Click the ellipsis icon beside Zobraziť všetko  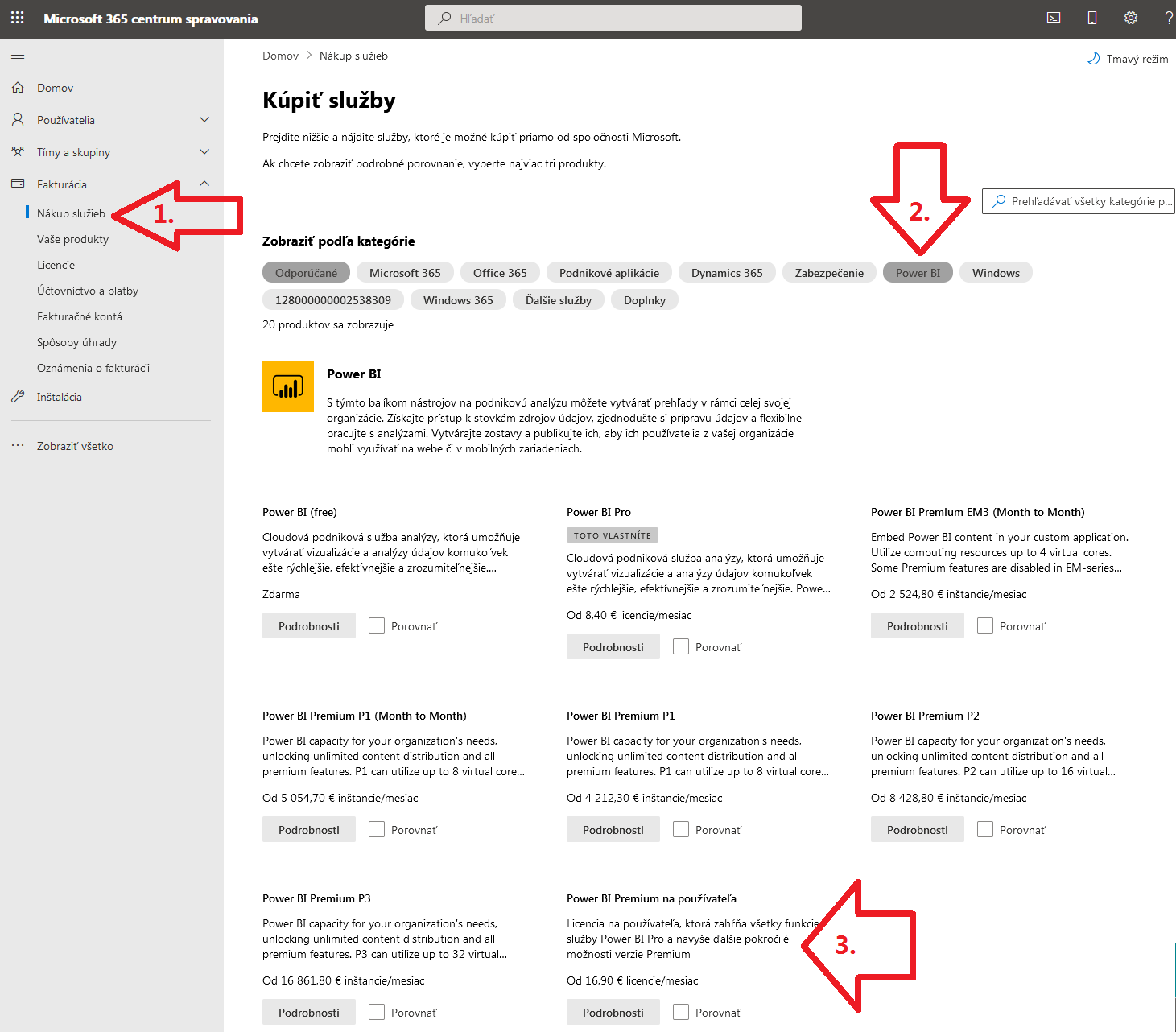18,445
